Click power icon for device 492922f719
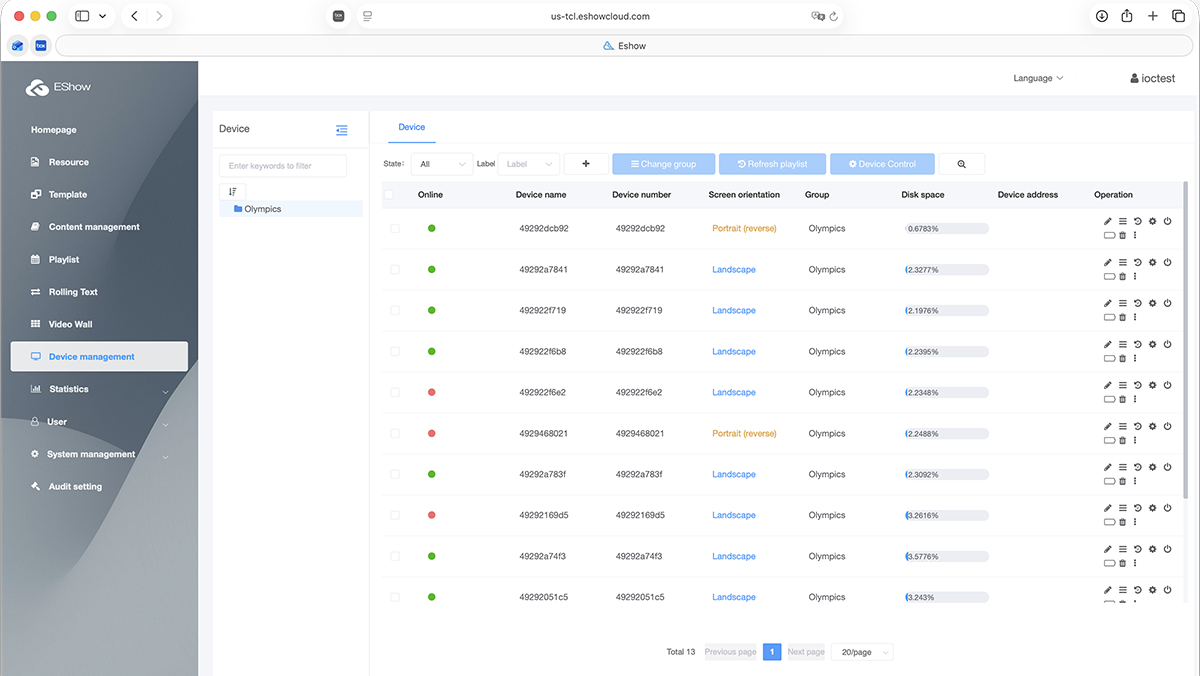 point(1167,303)
